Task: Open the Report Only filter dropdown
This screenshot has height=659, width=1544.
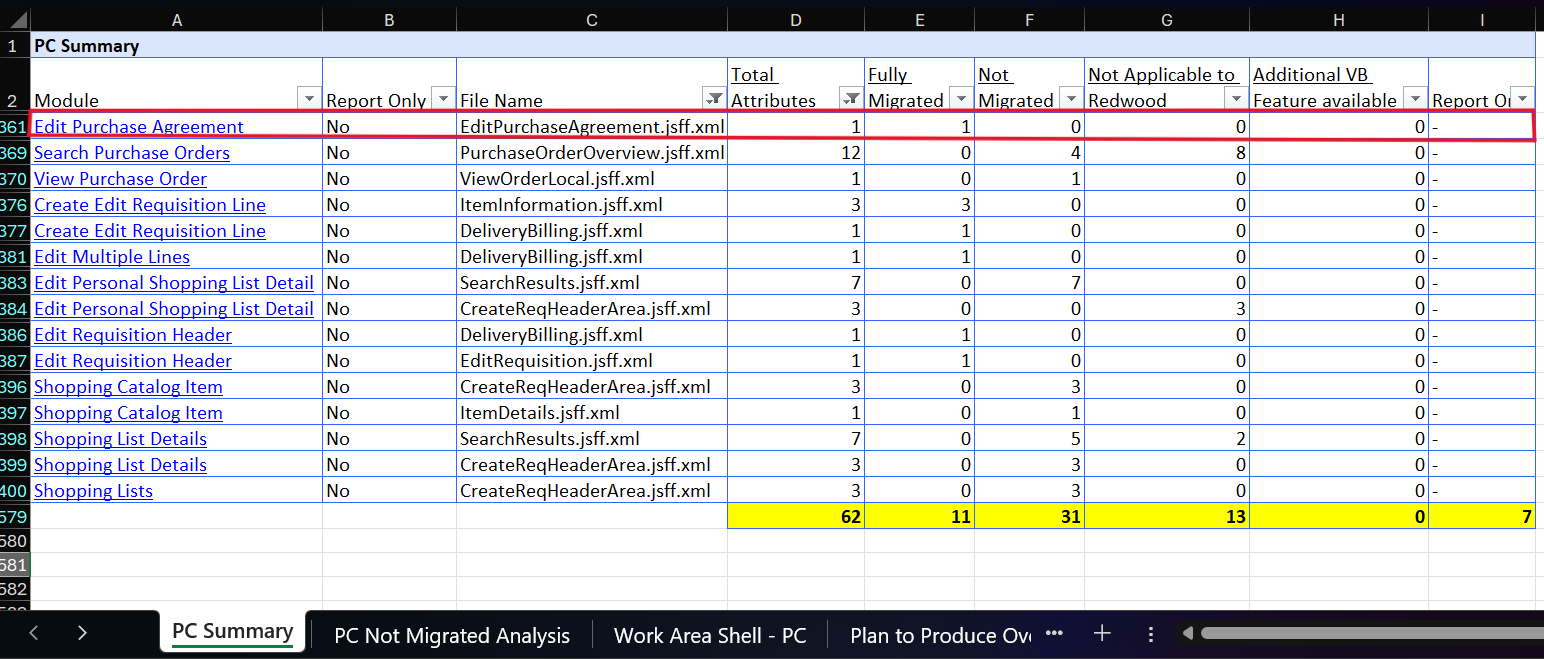Action: point(443,99)
